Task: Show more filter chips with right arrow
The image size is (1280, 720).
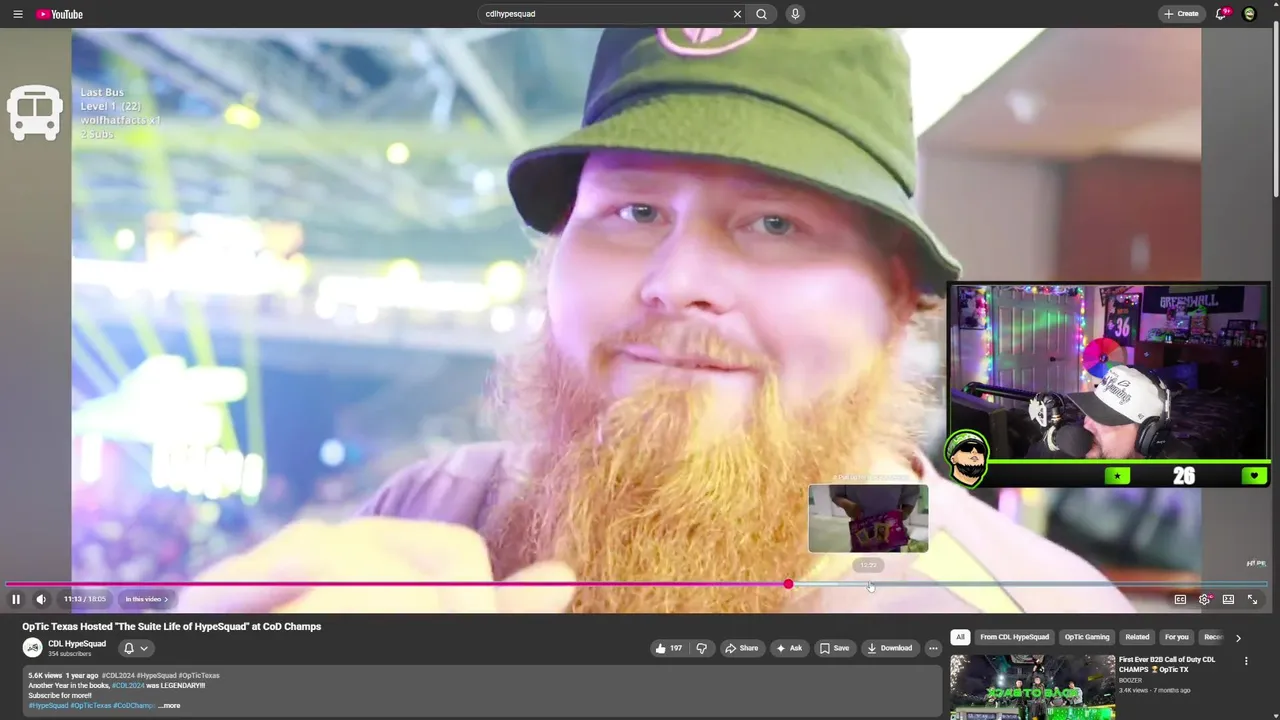Action: pos(1238,637)
